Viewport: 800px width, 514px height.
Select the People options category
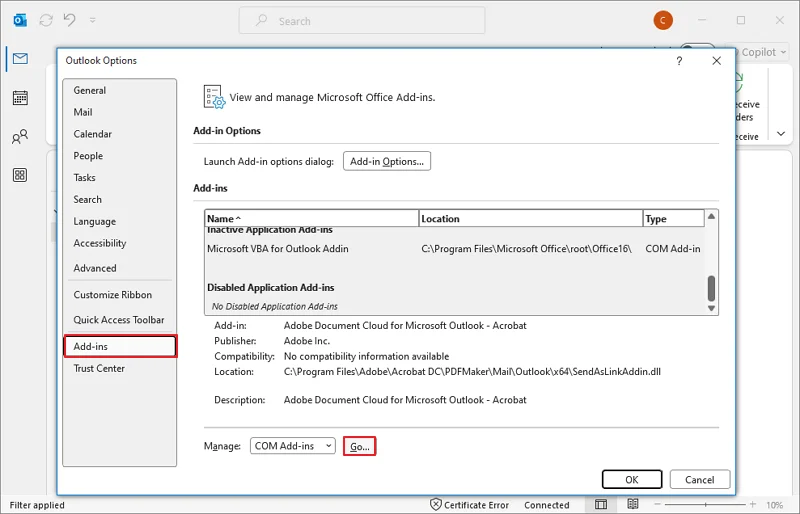[120, 156]
